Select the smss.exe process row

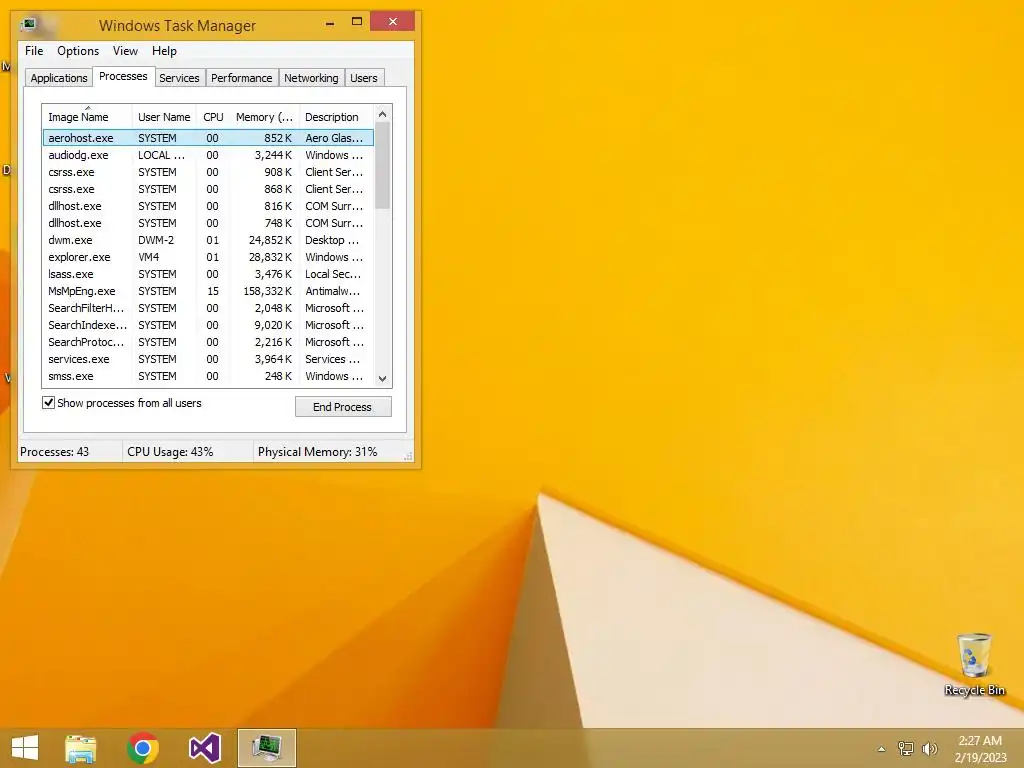(208, 376)
